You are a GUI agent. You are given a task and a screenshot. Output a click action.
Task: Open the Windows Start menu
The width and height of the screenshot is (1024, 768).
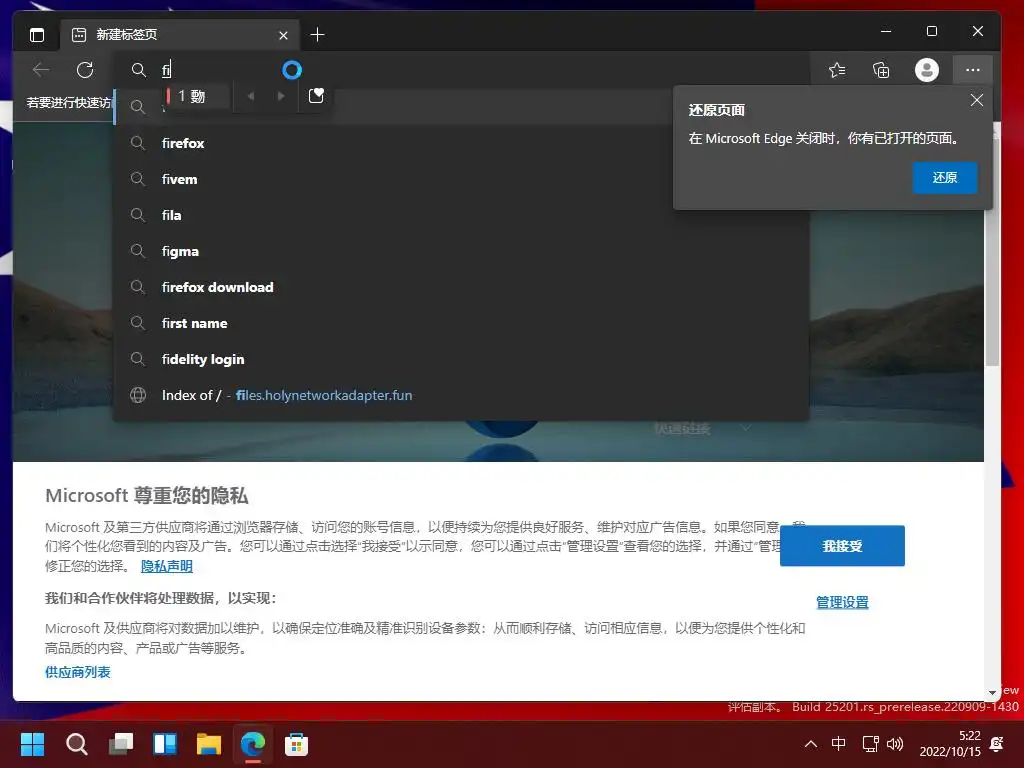tap(32, 744)
